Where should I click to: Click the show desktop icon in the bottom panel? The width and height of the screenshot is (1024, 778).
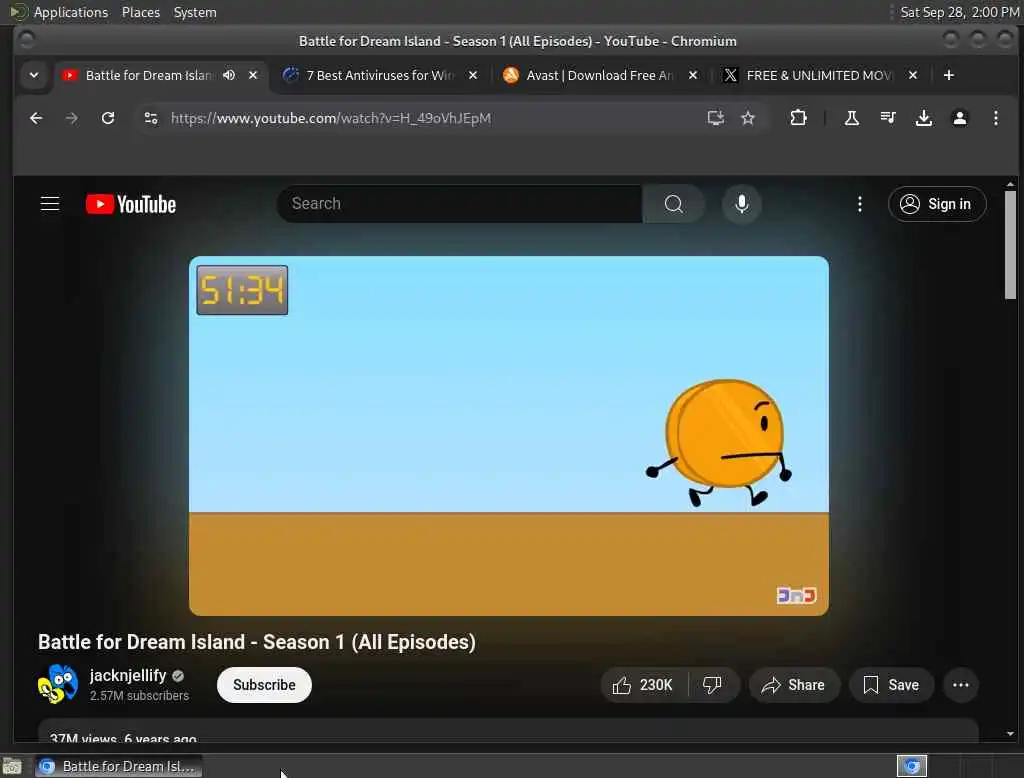[x=12, y=766]
